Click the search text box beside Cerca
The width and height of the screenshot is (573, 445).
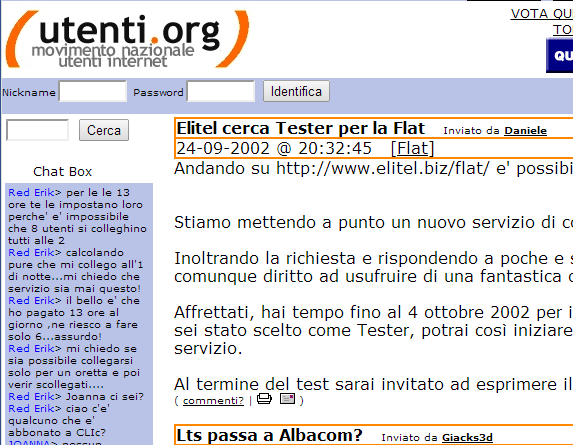(x=37, y=130)
